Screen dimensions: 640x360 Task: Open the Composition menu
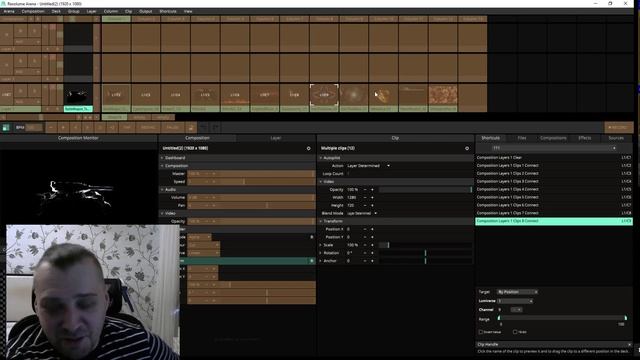click(x=33, y=11)
